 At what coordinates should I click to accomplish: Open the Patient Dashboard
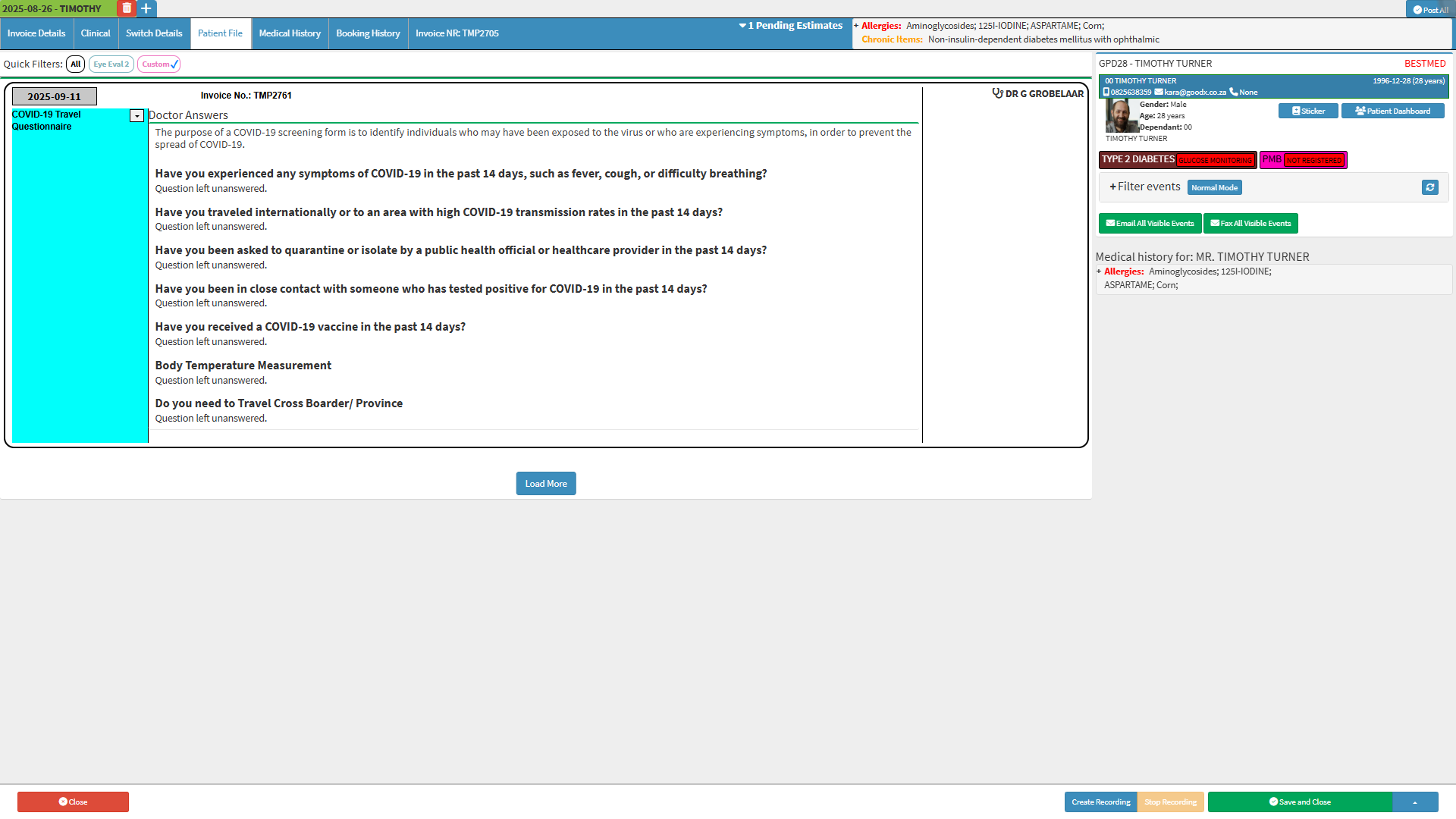point(1392,111)
